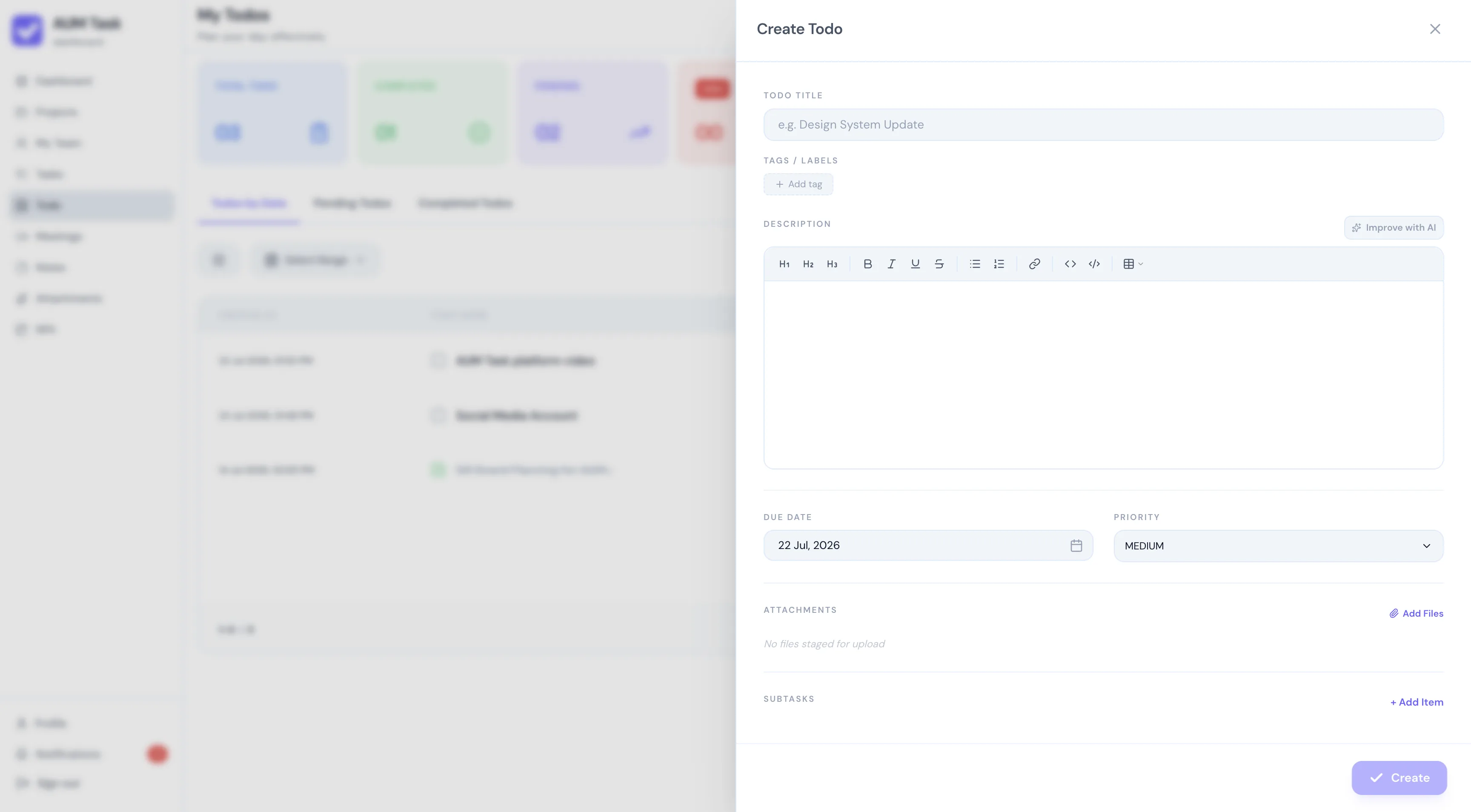Insert a numbered list
The width and height of the screenshot is (1471, 812).
click(x=999, y=264)
